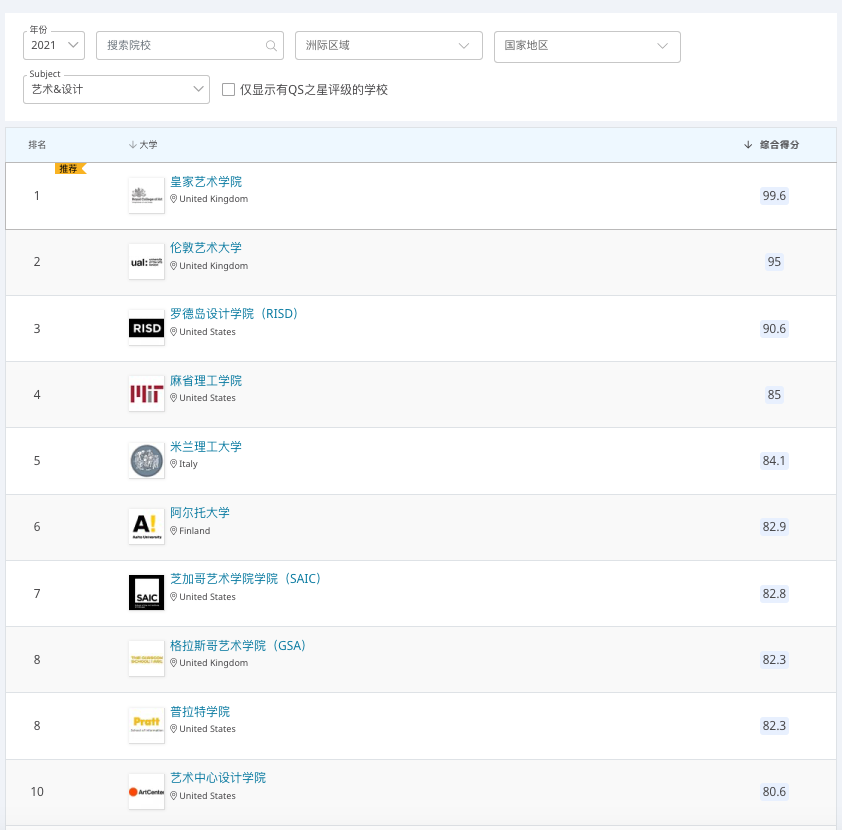Image resolution: width=842 pixels, height=830 pixels.
Task: Open the 阿尔托大学 link
Action: (200, 513)
